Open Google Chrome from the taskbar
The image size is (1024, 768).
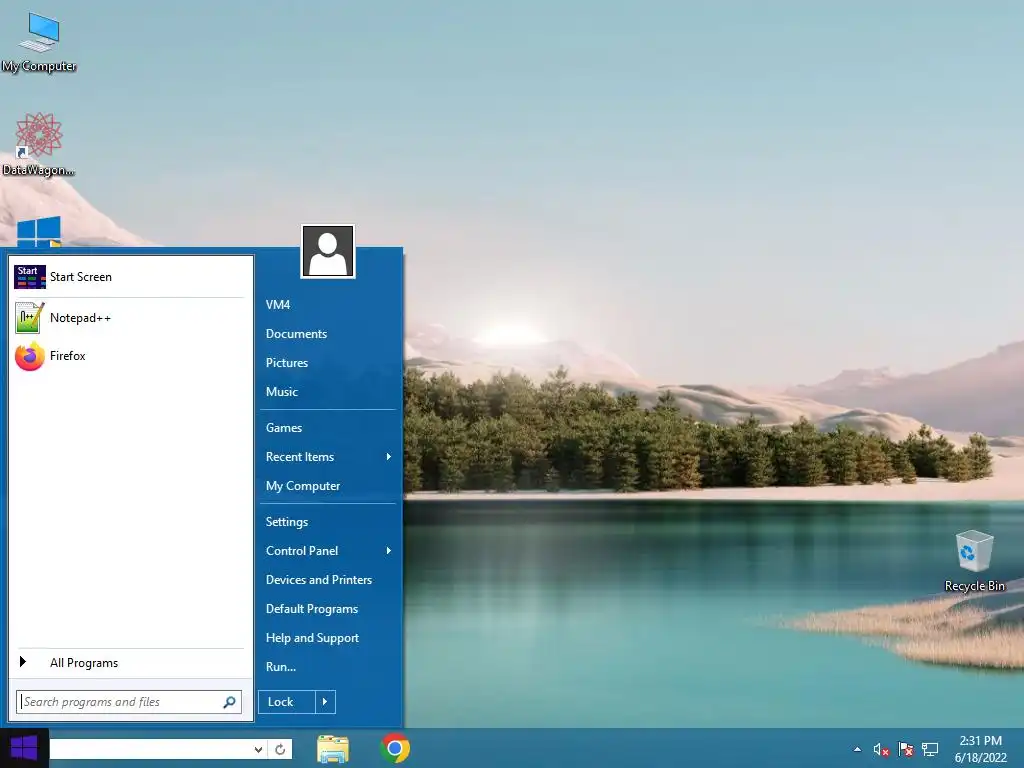(x=395, y=748)
